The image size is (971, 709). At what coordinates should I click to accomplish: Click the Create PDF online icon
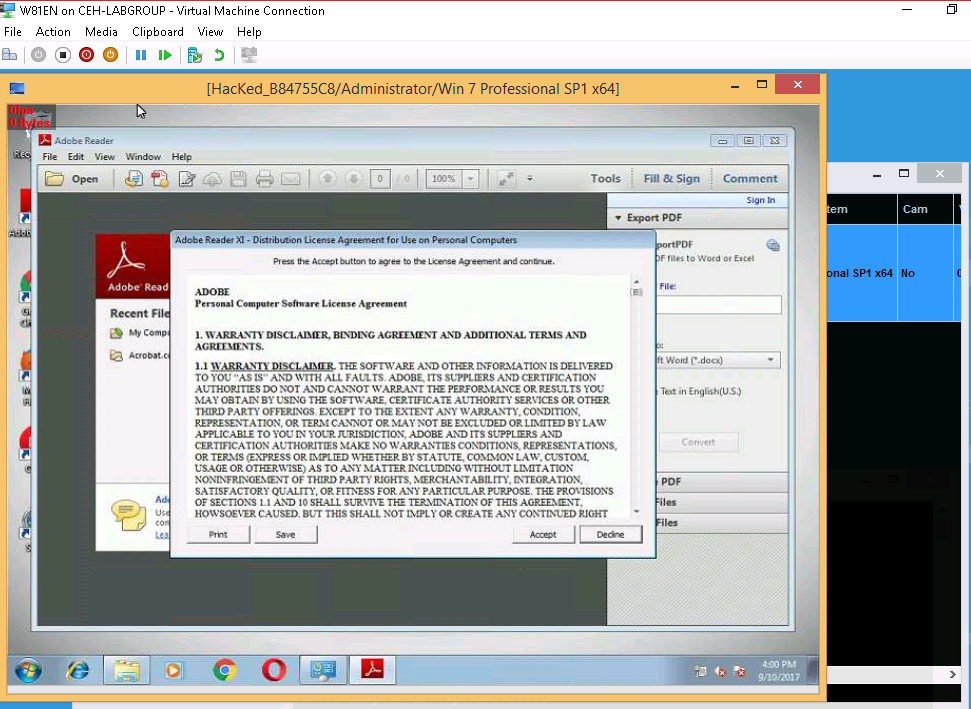[133, 179]
